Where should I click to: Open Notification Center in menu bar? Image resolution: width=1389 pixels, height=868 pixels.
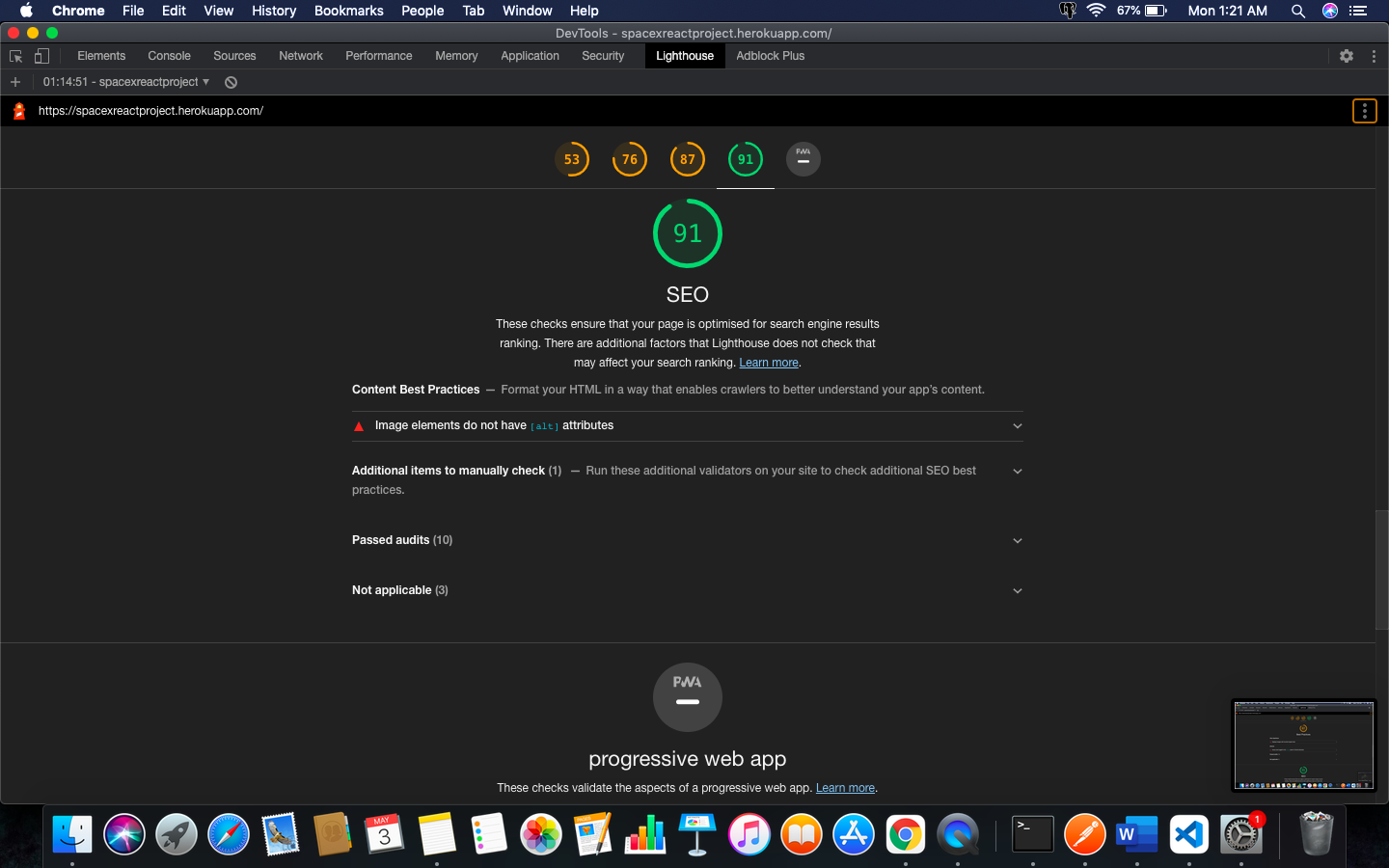pyautogui.click(x=1358, y=11)
